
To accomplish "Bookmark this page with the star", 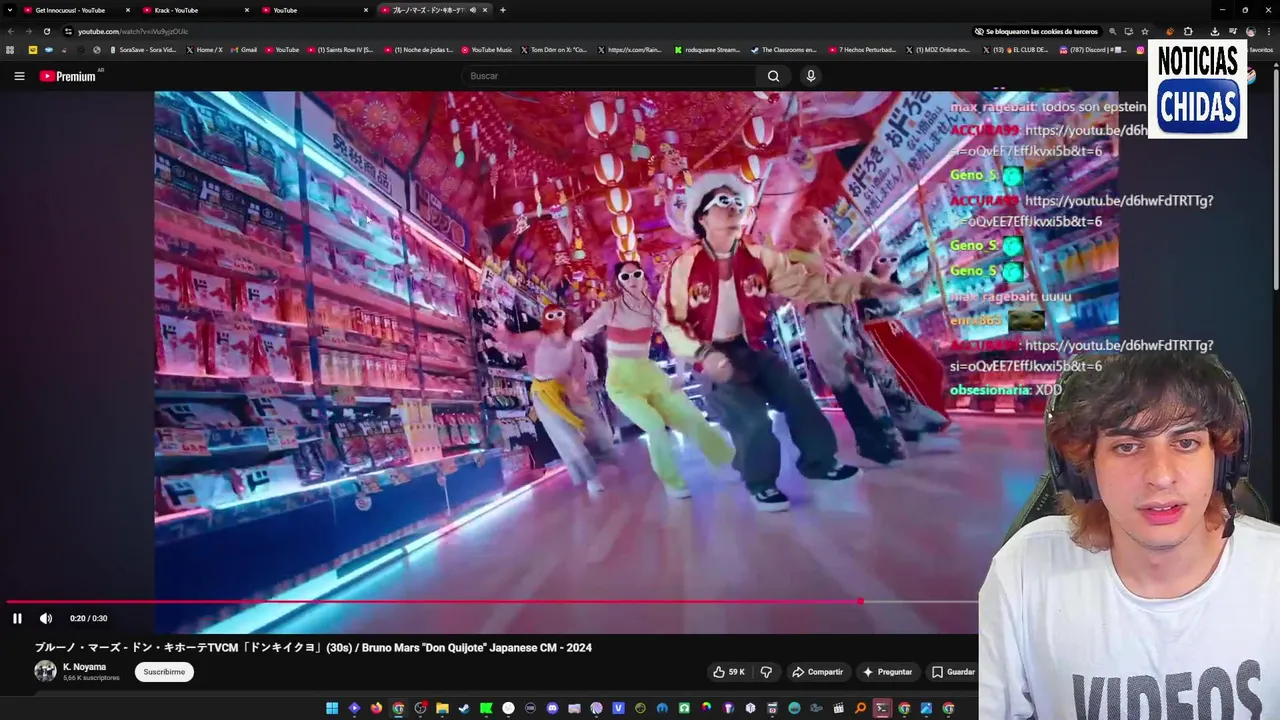I will point(1145,31).
